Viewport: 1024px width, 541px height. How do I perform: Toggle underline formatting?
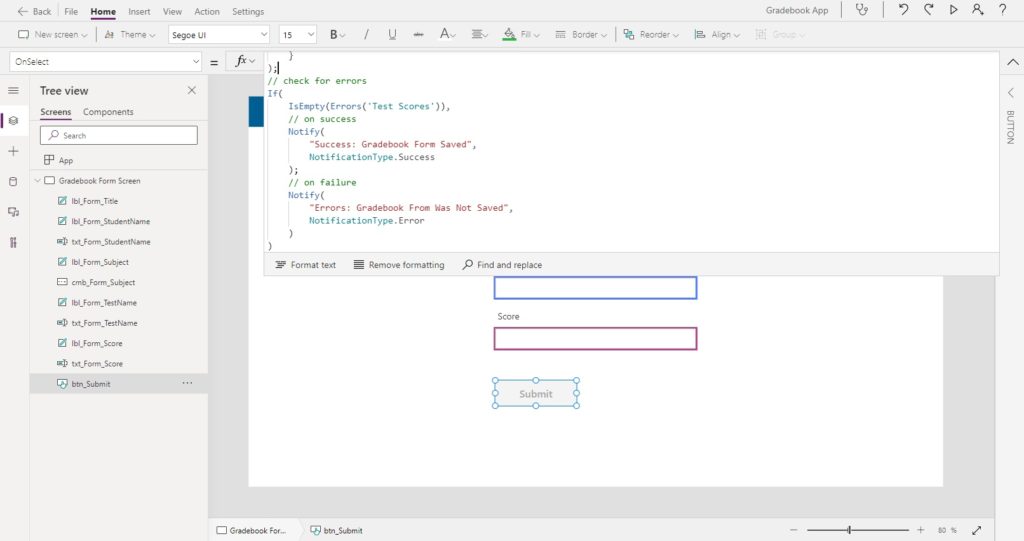point(392,35)
